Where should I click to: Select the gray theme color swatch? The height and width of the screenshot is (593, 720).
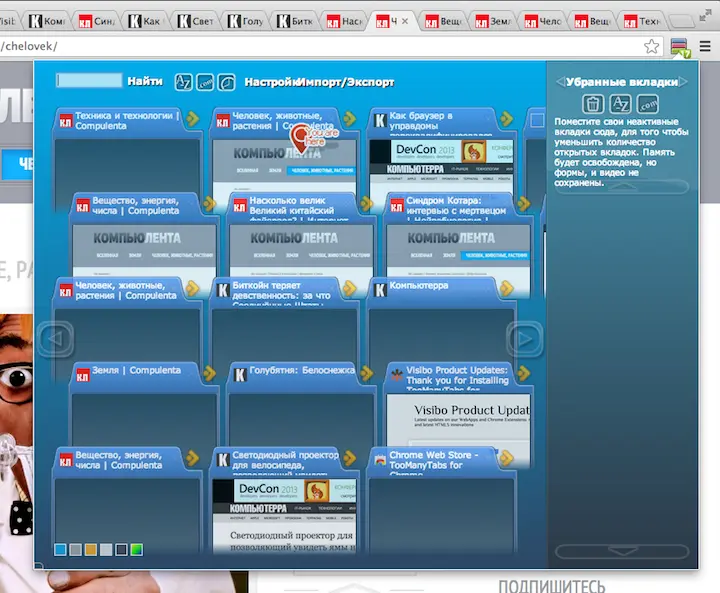[75, 549]
